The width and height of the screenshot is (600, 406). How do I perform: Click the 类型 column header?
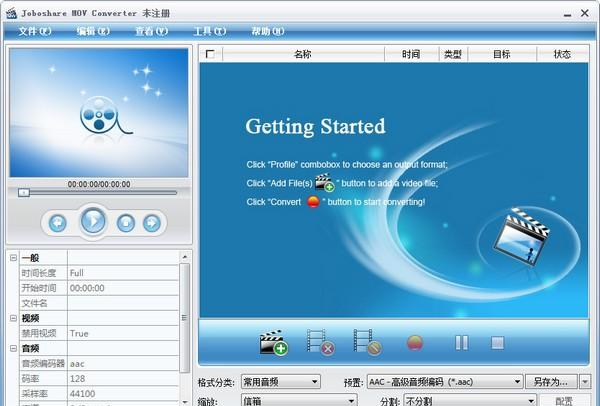[x=453, y=54]
